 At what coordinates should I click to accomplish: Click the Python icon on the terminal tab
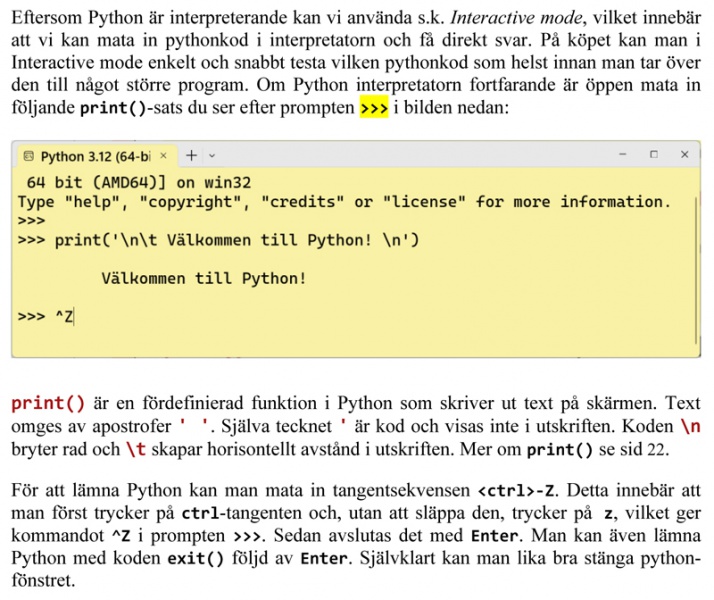[x=28, y=156]
